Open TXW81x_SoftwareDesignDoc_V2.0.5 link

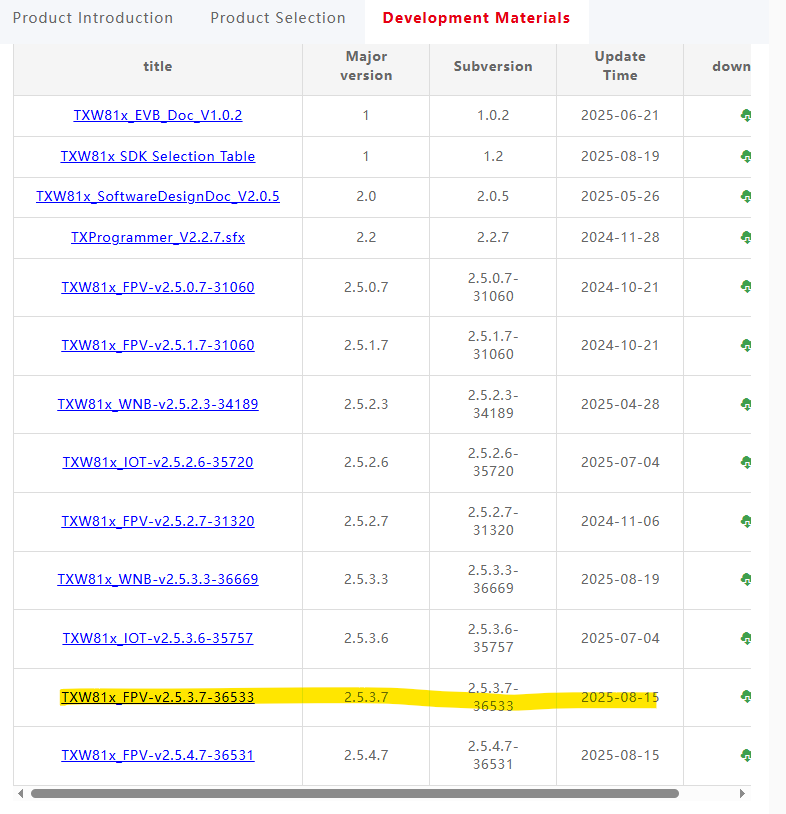coord(158,196)
